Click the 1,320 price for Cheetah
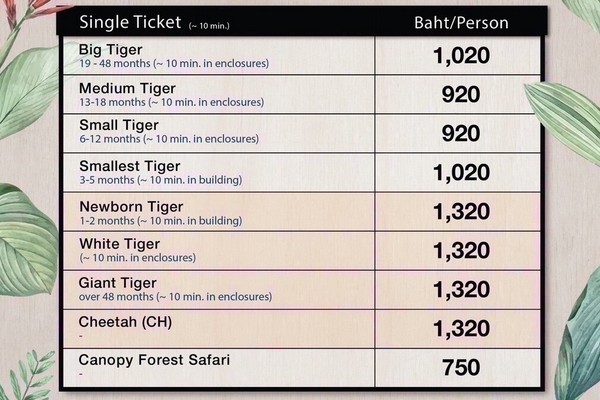Image resolution: width=600 pixels, height=400 pixels. tap(461, 328)
